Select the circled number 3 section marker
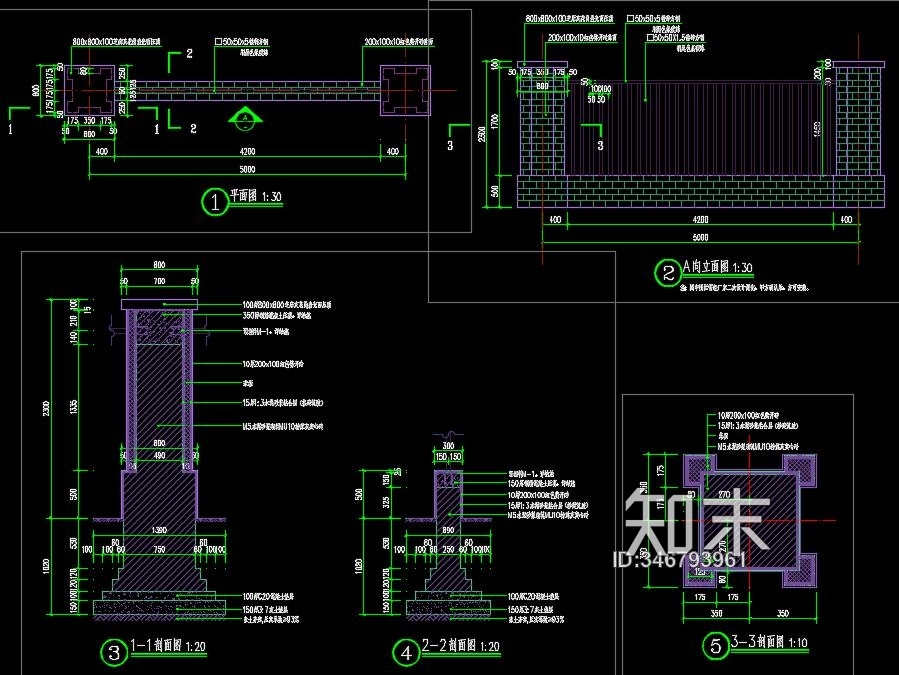 pos(114,653)
